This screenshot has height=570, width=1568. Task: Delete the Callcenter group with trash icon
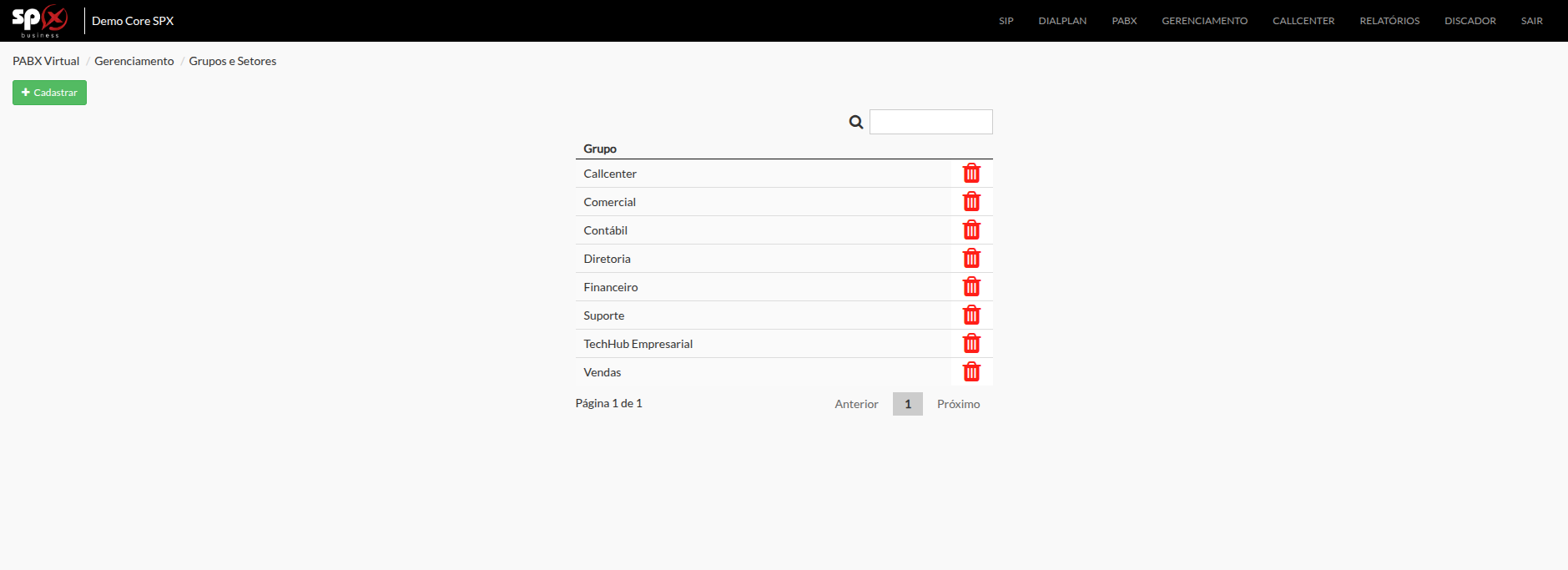pos(971,174)
